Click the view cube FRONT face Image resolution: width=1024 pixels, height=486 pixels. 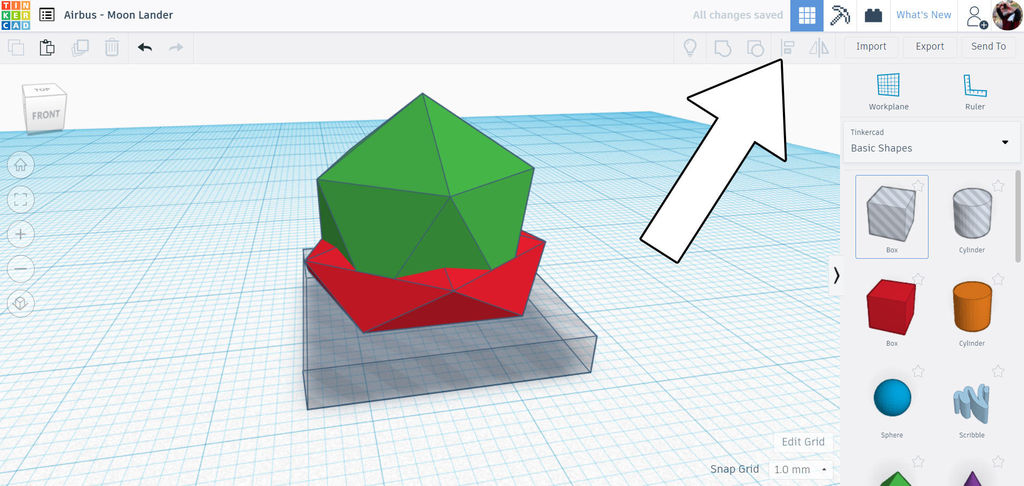point(45,115)
